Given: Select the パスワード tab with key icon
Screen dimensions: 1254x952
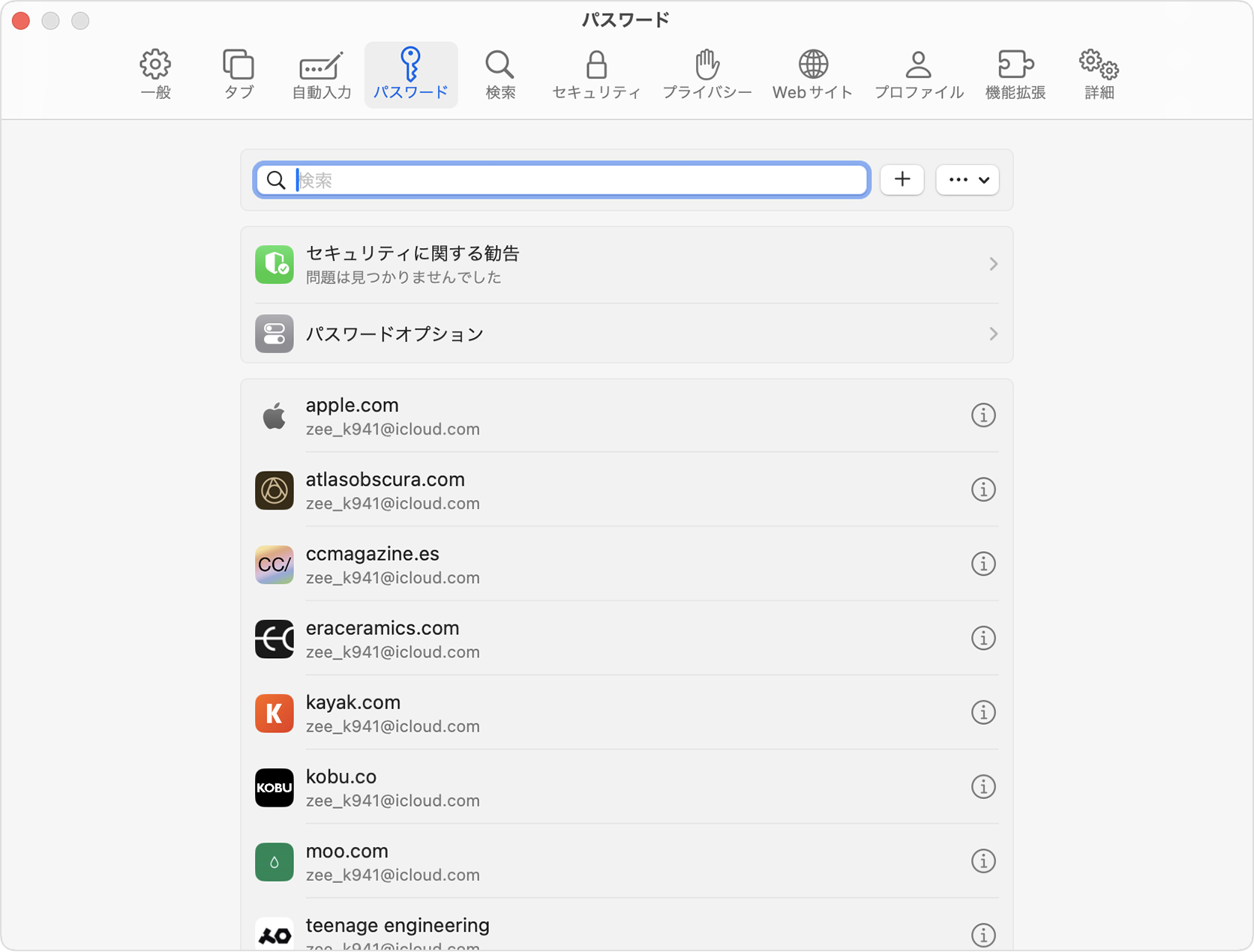Looking at the screenshot, I should (x=411, y=75).
